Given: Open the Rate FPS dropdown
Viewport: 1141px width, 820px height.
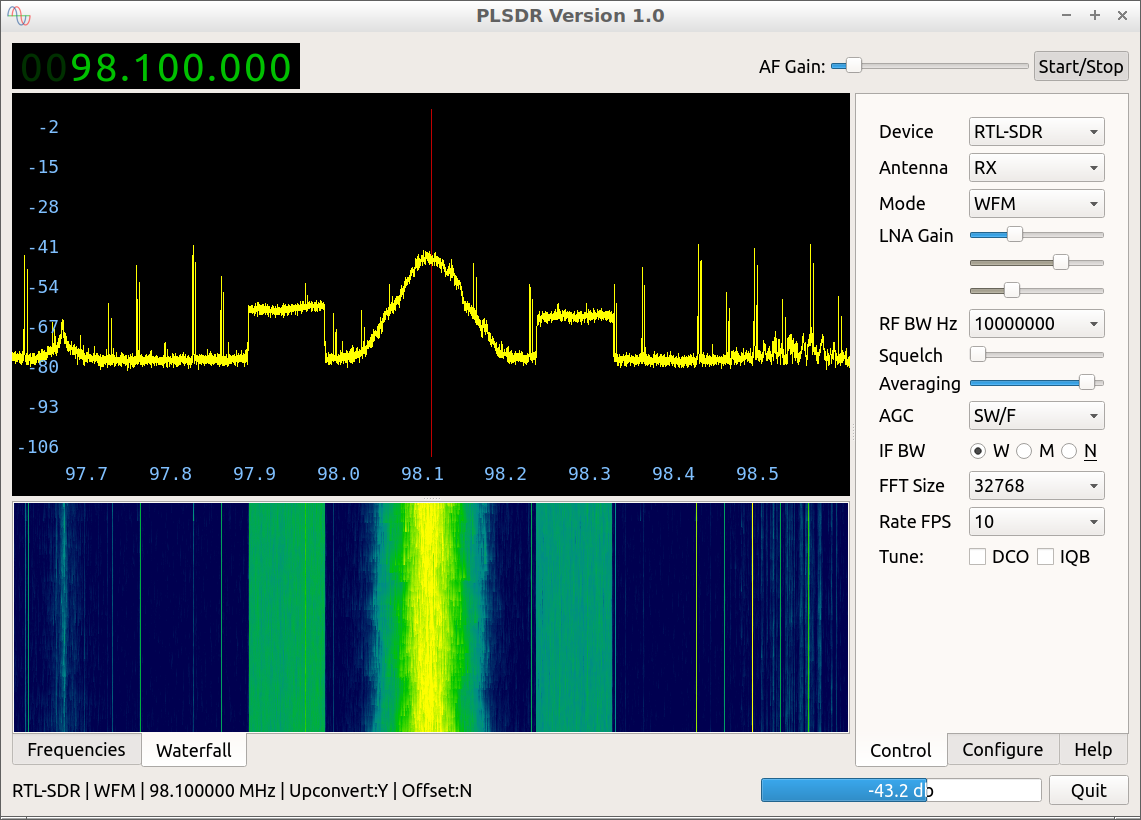Looking at the screenshot, I should click(x=1036, y=522).
